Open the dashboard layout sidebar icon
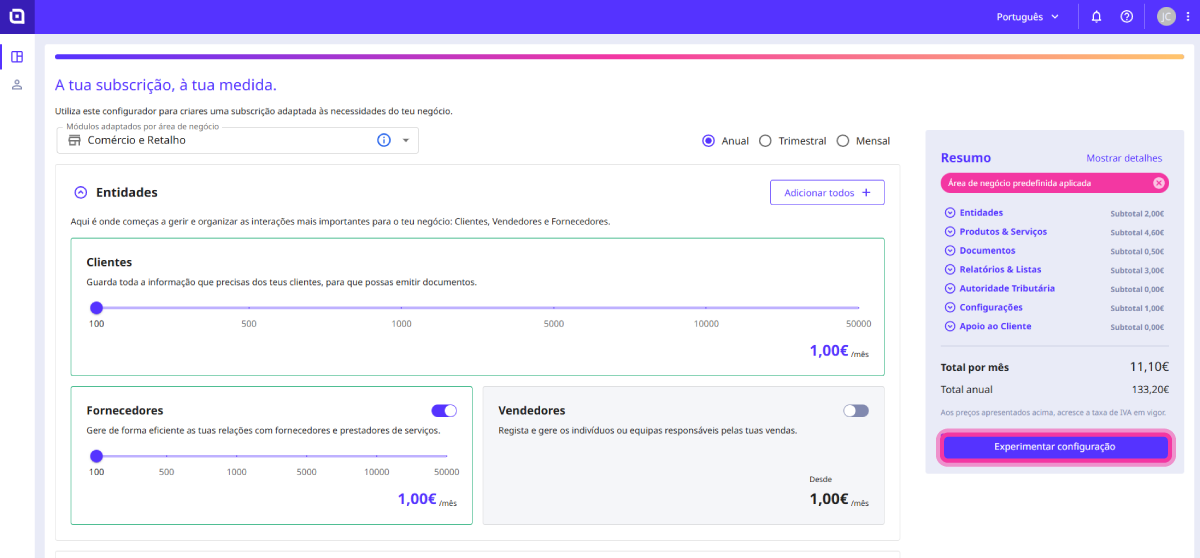Viewport: 1200px width, 558px height. pyautogui.click(x=17, y=57)
